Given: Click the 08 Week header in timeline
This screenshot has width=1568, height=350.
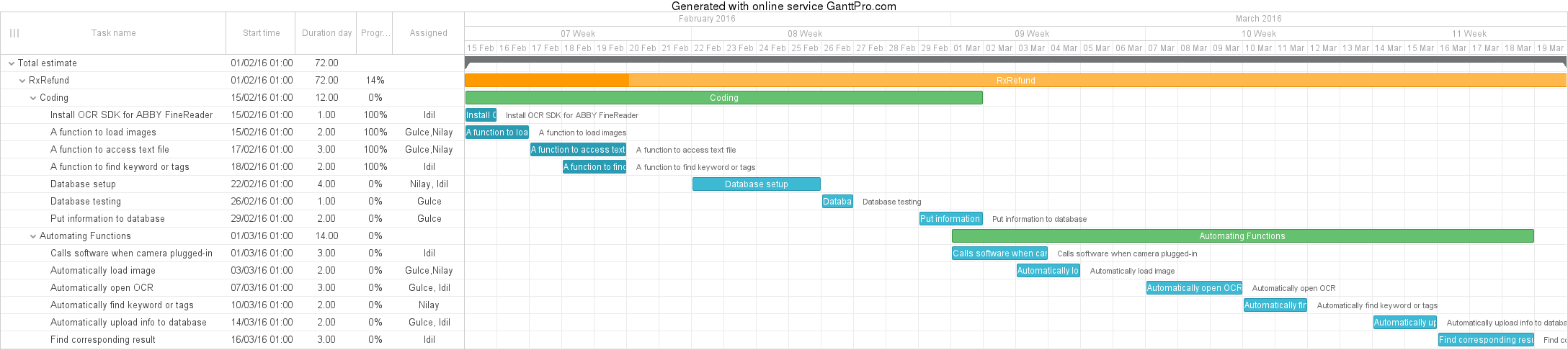Looking at the screenshot, I should (804, 34).
